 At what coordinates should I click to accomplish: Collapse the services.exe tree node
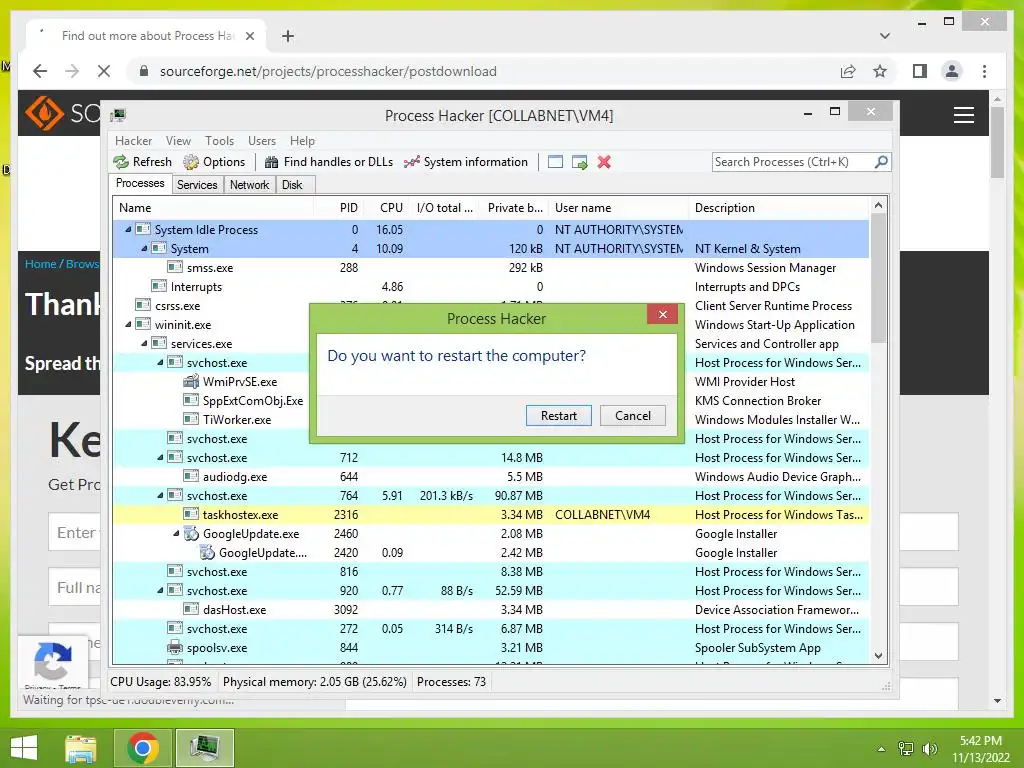pos(144,343)
